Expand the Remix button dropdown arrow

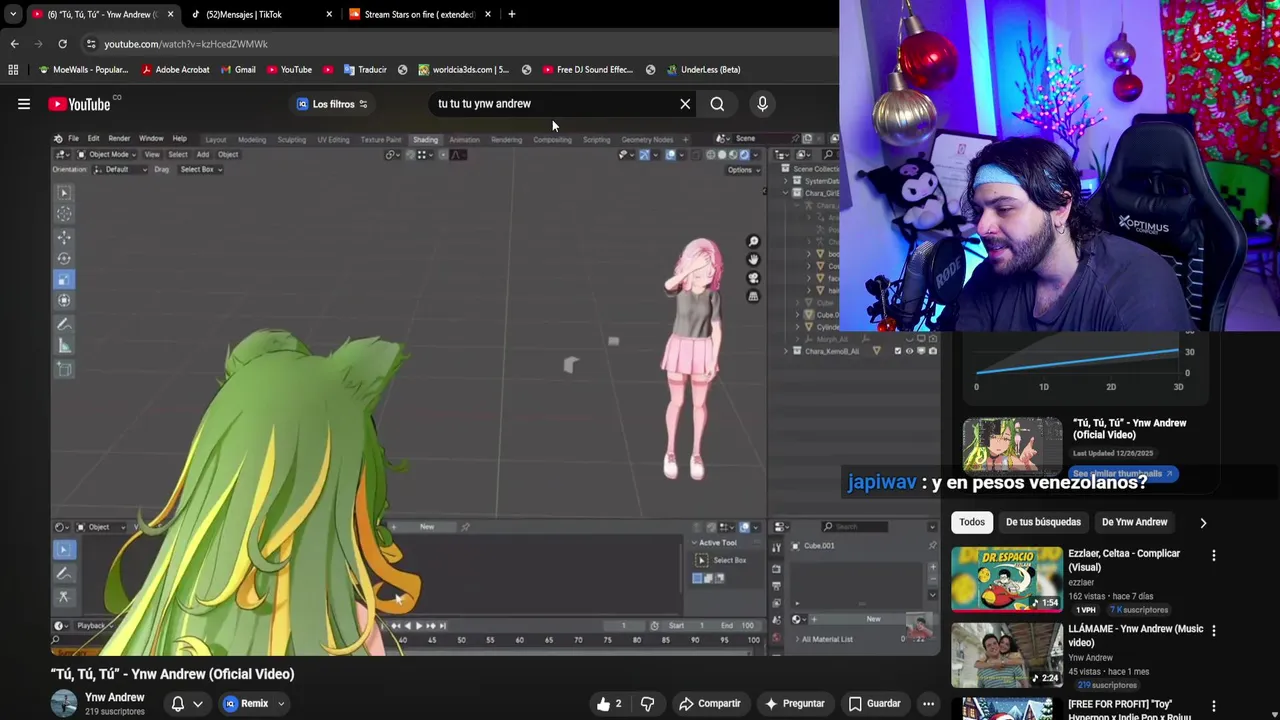(281, 704)
